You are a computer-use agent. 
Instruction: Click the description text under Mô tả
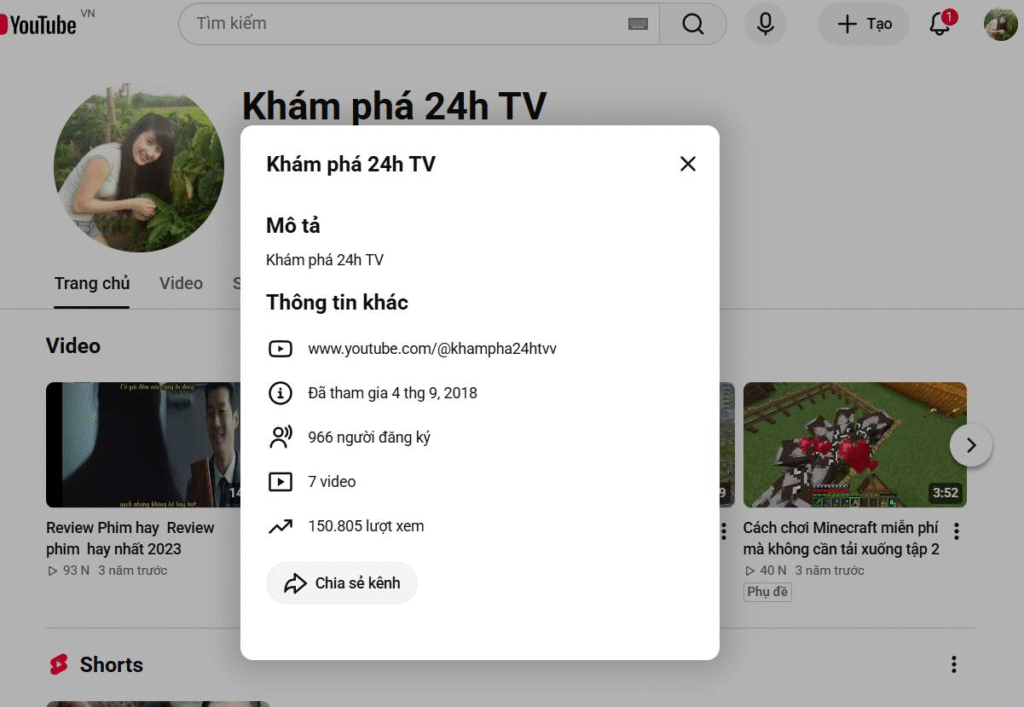click(325, 260)
